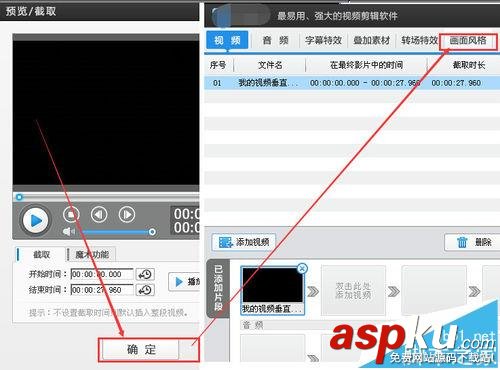Viewport: 500px width, 370px height.
Task: Open the 视频 tab
Action: click(x=227, y=40)
